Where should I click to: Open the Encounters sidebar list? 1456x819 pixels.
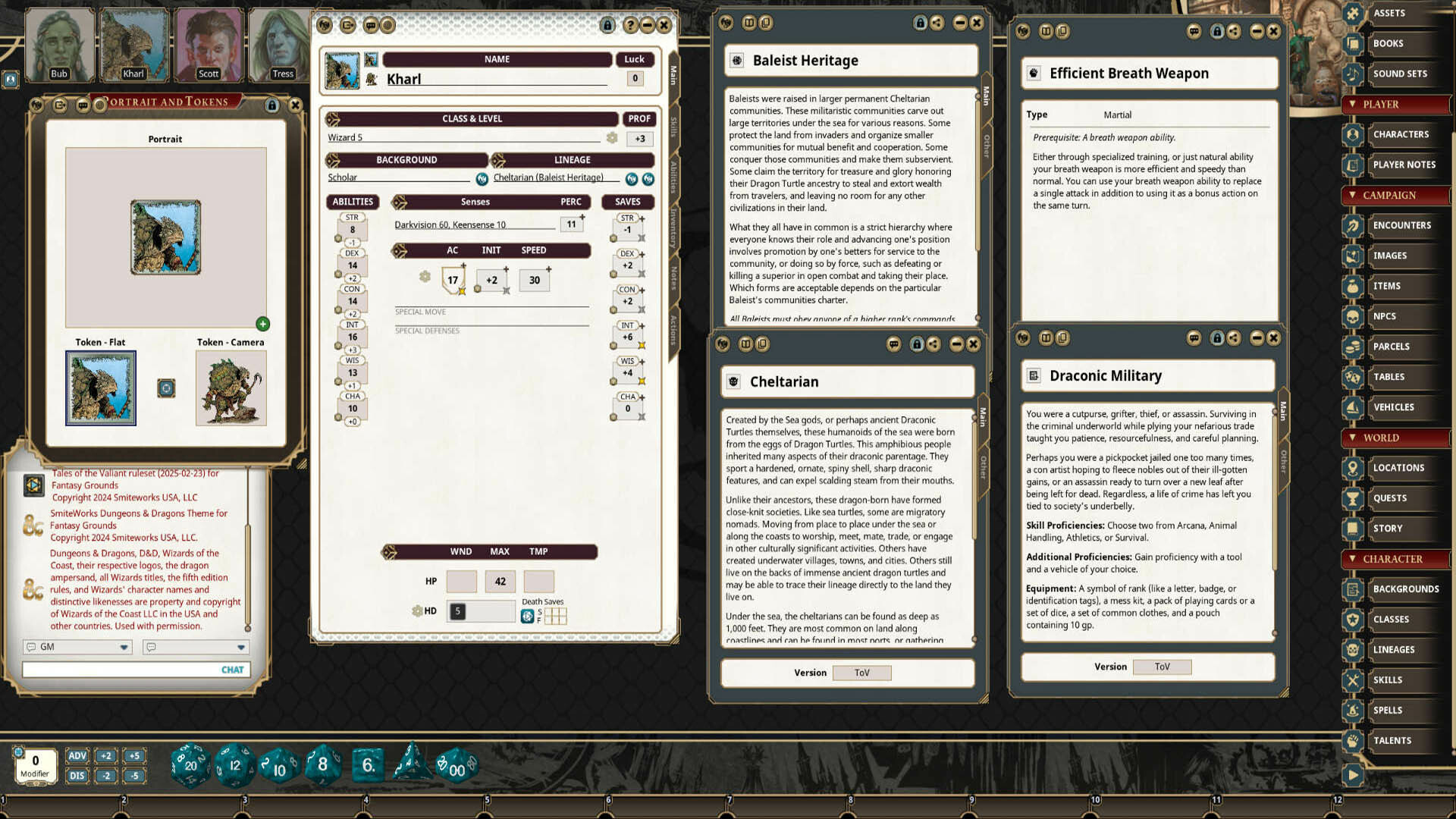pyautogui.click(x=1401, y=225)
